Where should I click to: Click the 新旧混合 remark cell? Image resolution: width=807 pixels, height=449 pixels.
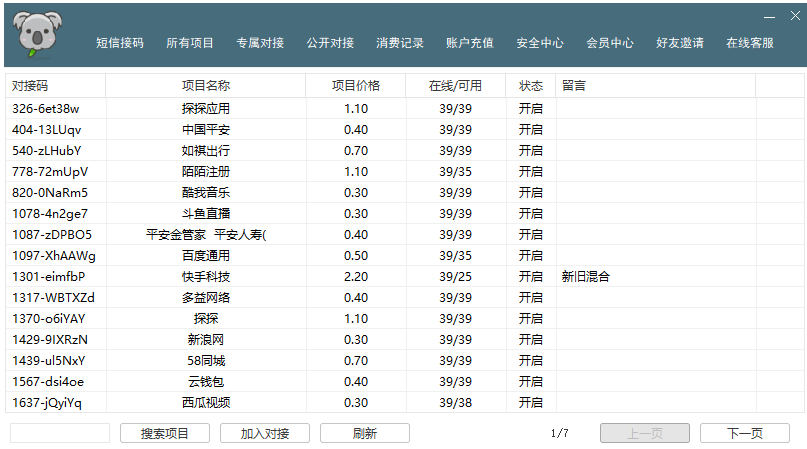click(586, 277)
